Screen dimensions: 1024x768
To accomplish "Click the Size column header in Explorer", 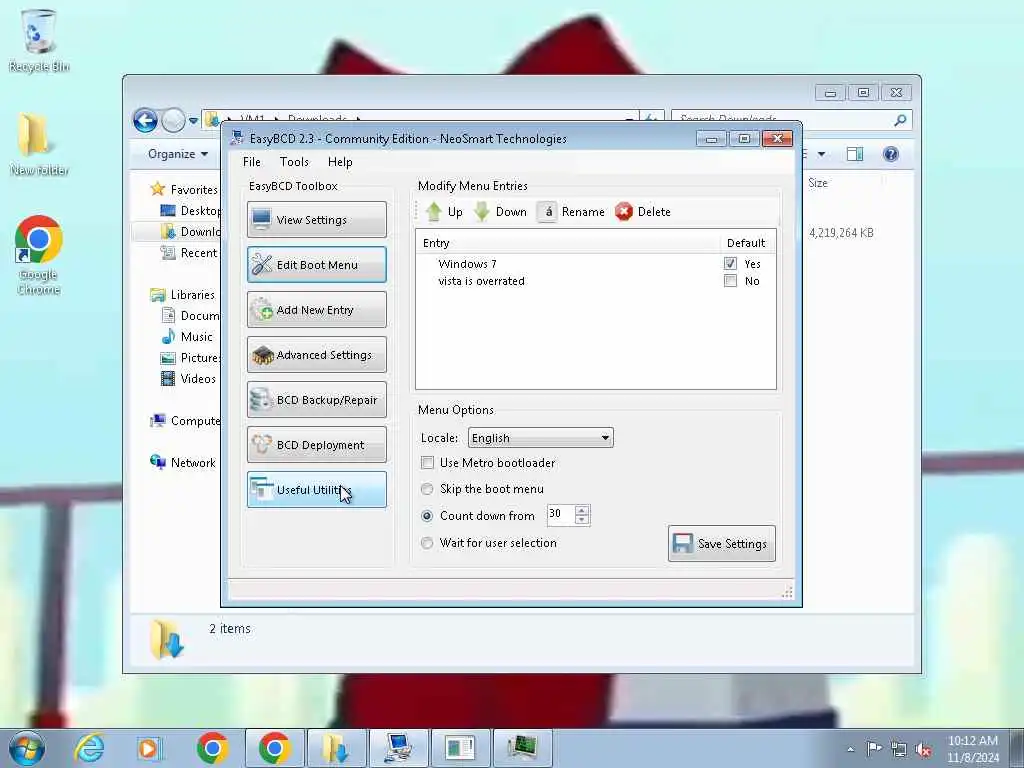I will tap(818, 183).
